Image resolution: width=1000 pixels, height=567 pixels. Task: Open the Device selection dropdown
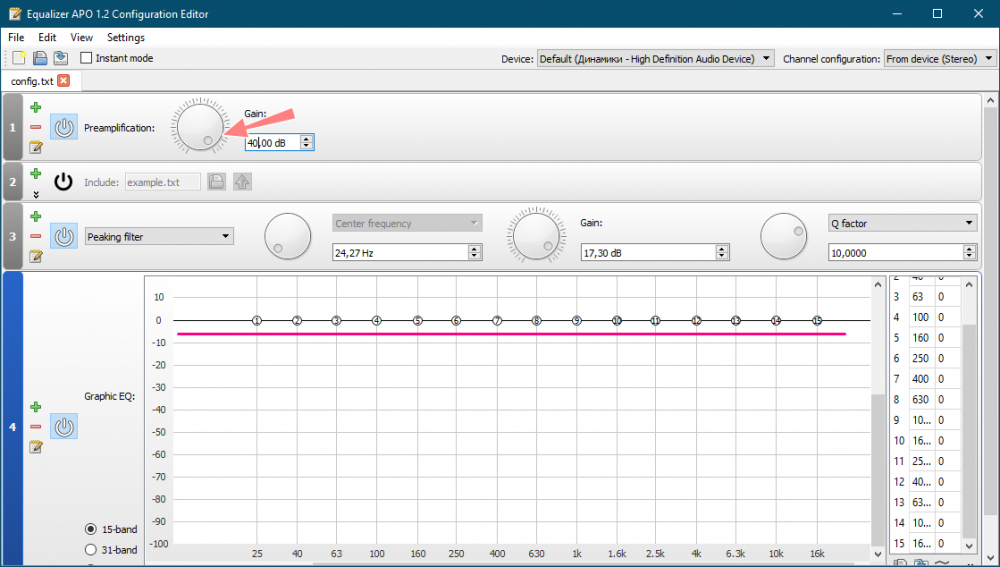(655, 59)
